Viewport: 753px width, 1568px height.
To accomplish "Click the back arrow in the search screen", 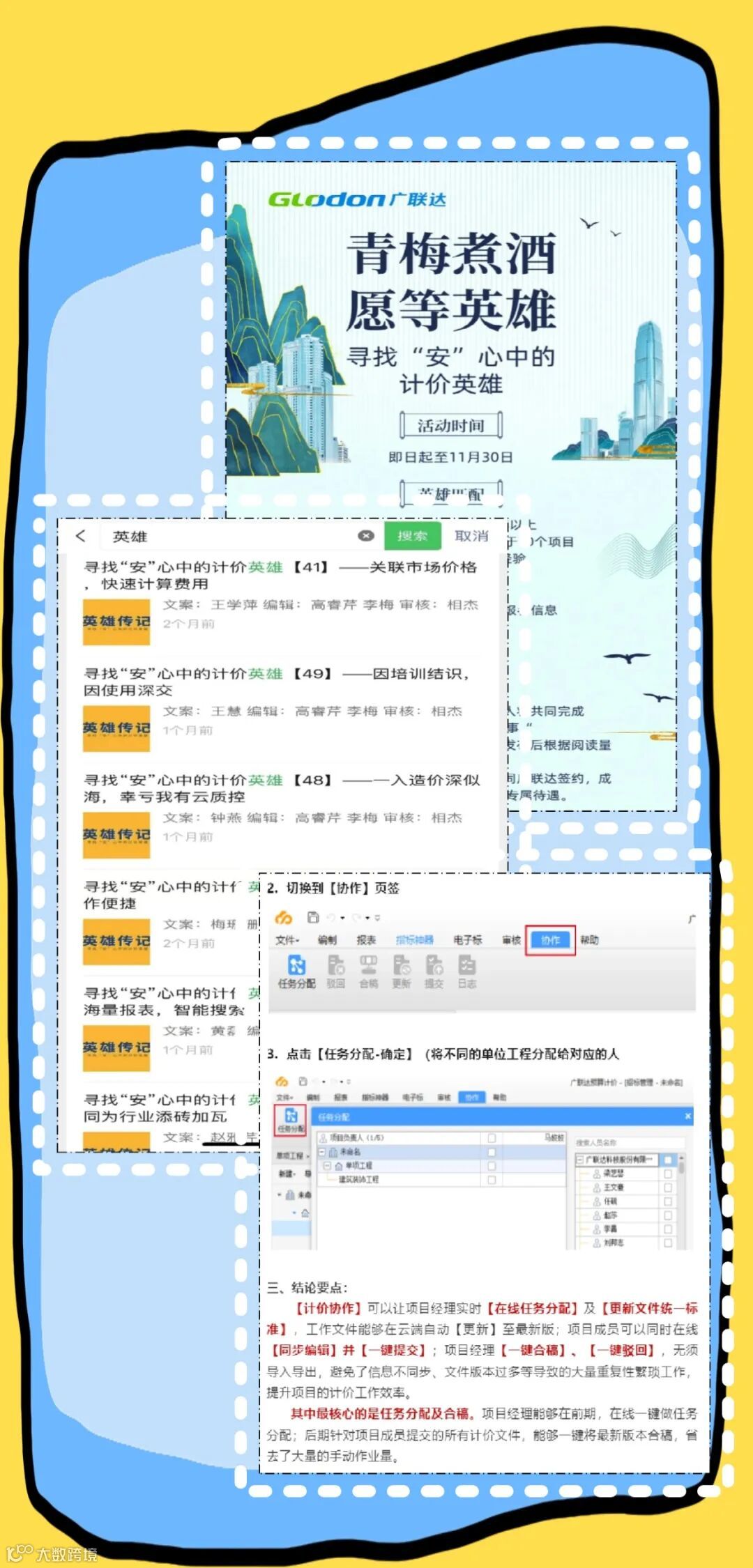I will [x=81, y=535].
